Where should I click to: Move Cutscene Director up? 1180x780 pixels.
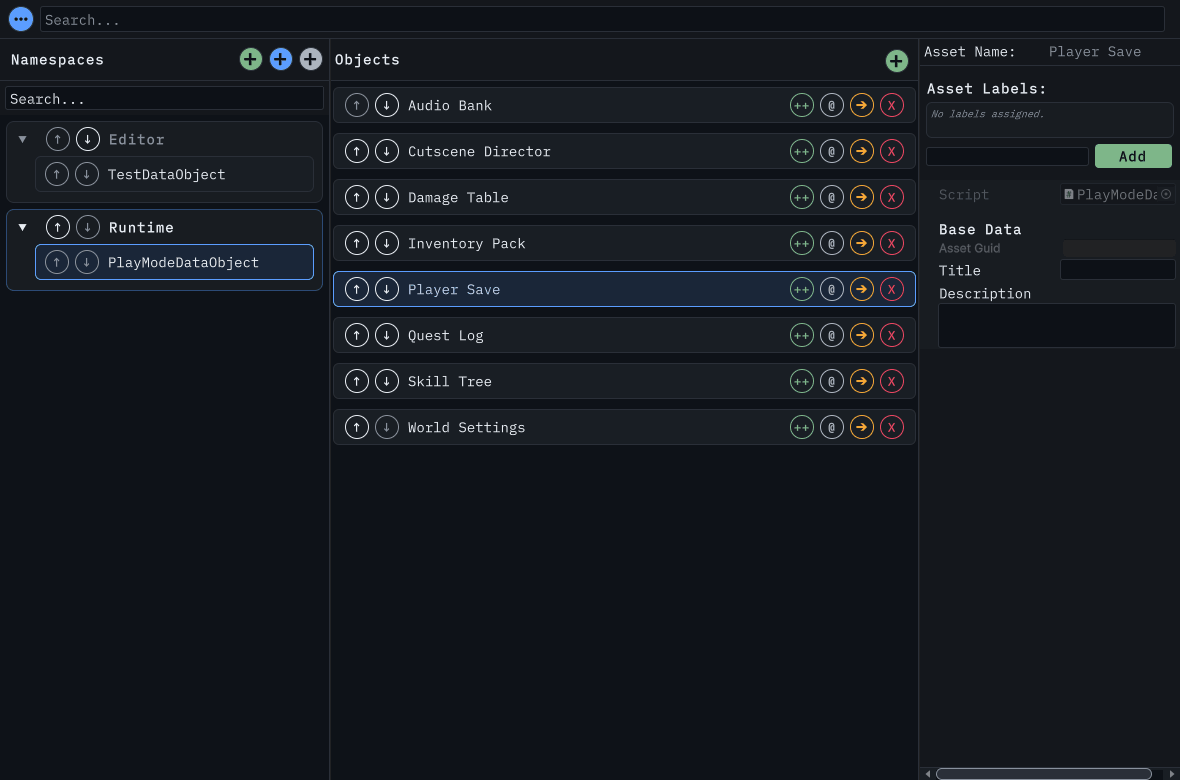[357, 151]
